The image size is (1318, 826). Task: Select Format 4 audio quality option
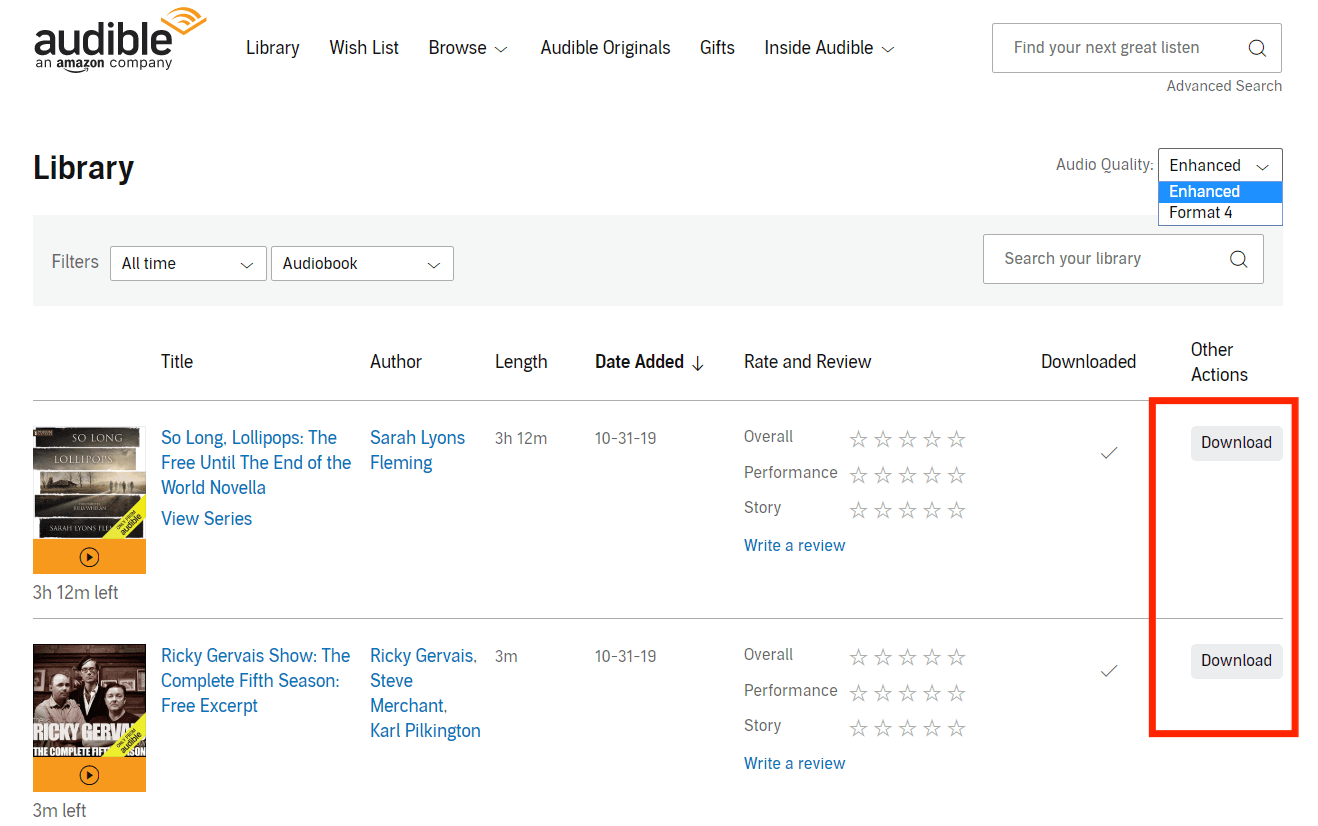(x=1220, y=213)
